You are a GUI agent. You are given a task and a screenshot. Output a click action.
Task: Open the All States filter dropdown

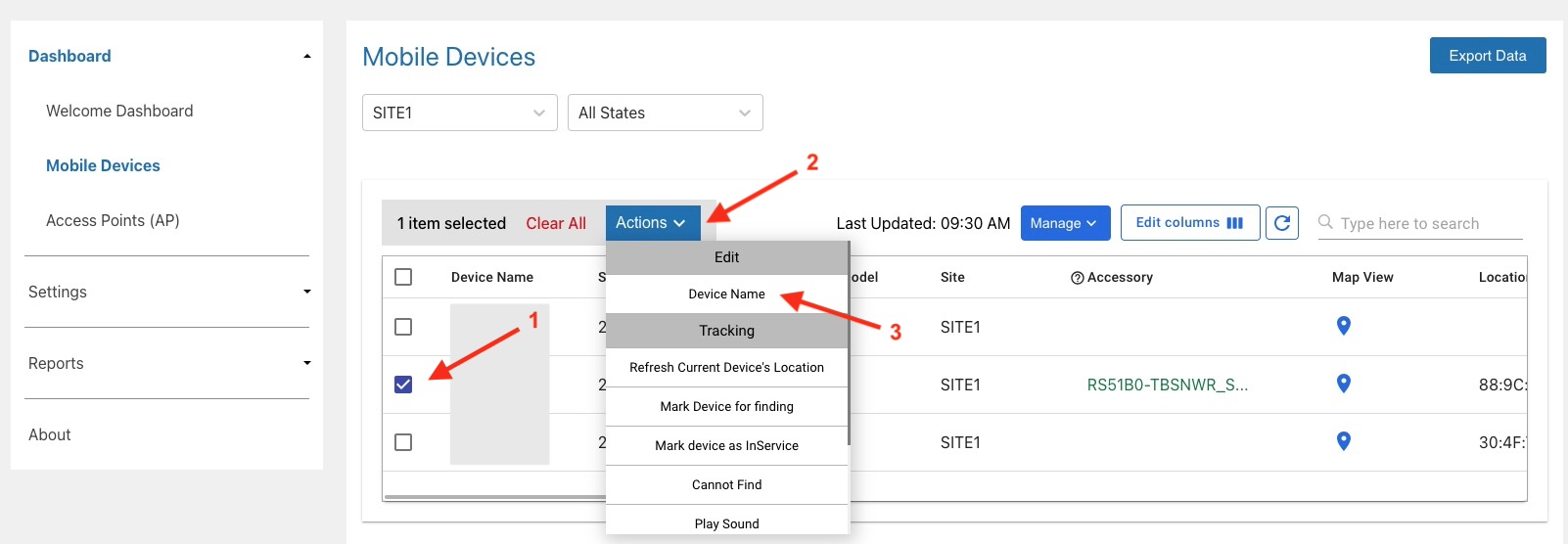(x=665, y=113)
